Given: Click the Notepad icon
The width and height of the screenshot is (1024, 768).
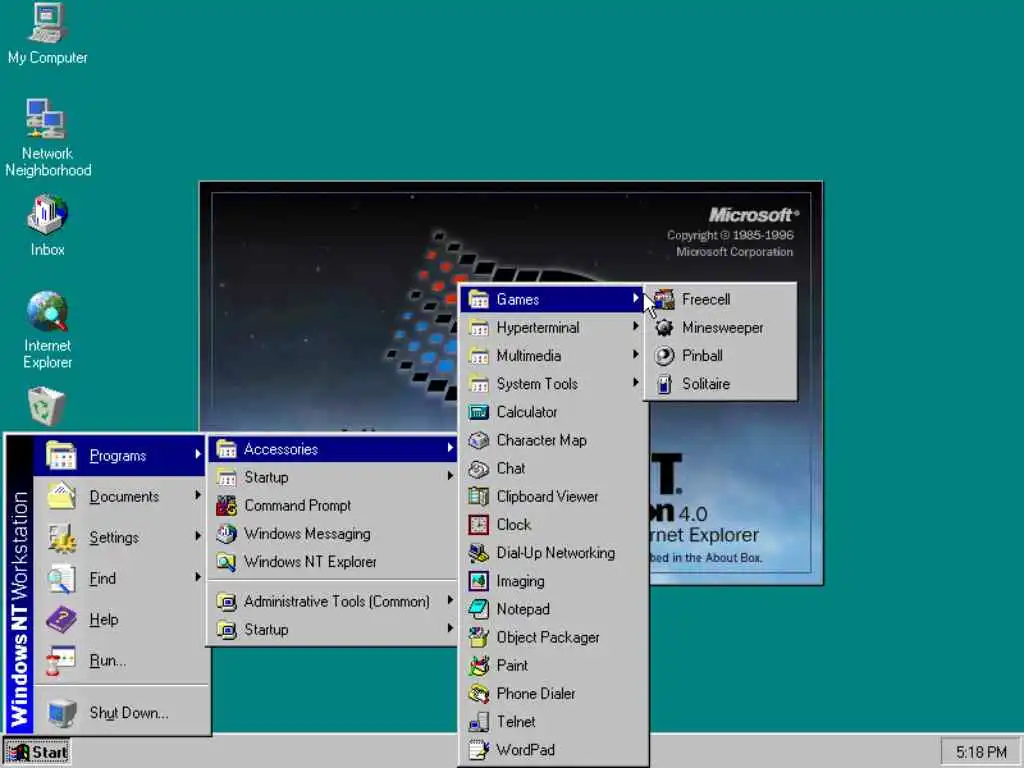Looking at the screenshot, I should tap(479, 609).
